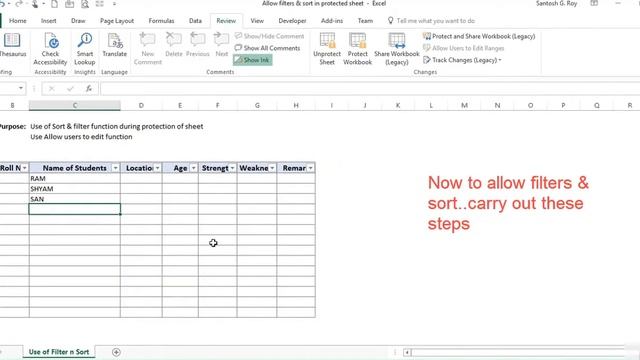Open Remarks filter dropdown
The height and width of the screenshot is (360, 640).
[311, 168]
